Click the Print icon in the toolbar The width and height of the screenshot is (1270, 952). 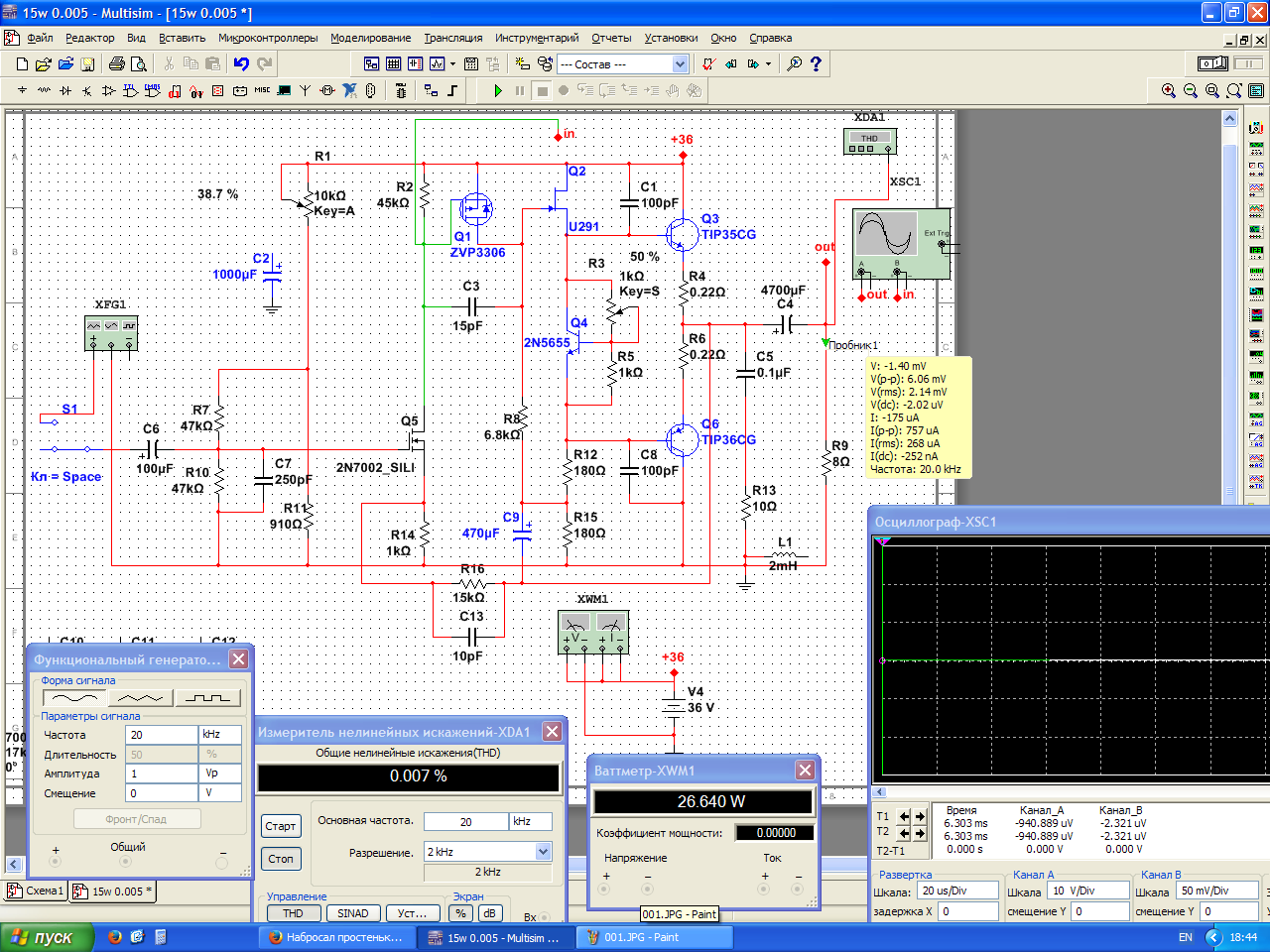click(117, 63)
